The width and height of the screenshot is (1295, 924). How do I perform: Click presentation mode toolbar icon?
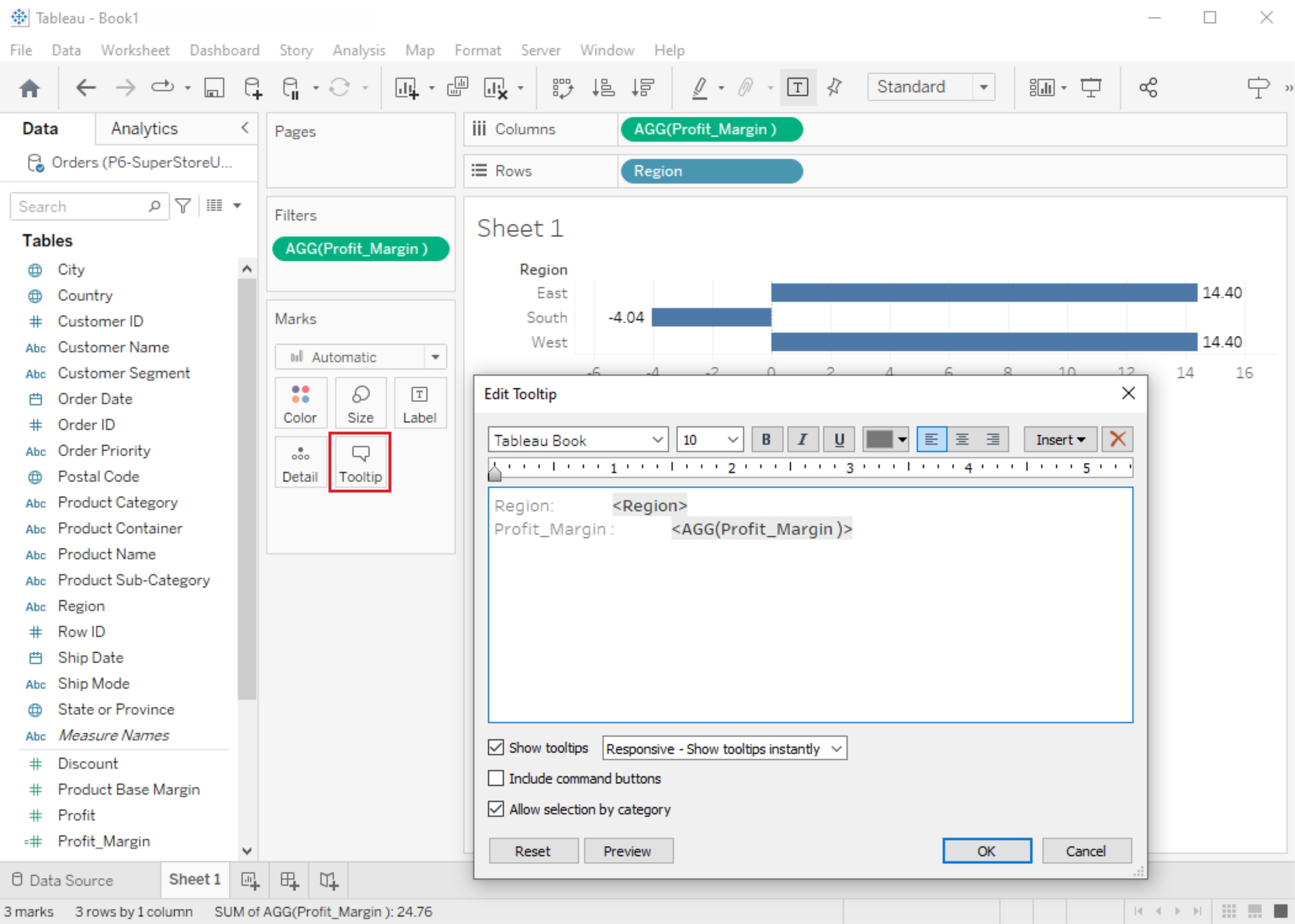click(x=1091, y=88)
